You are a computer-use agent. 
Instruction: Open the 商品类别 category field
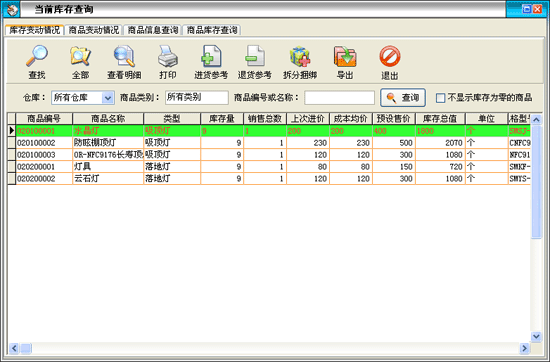[x=196, y=98]
